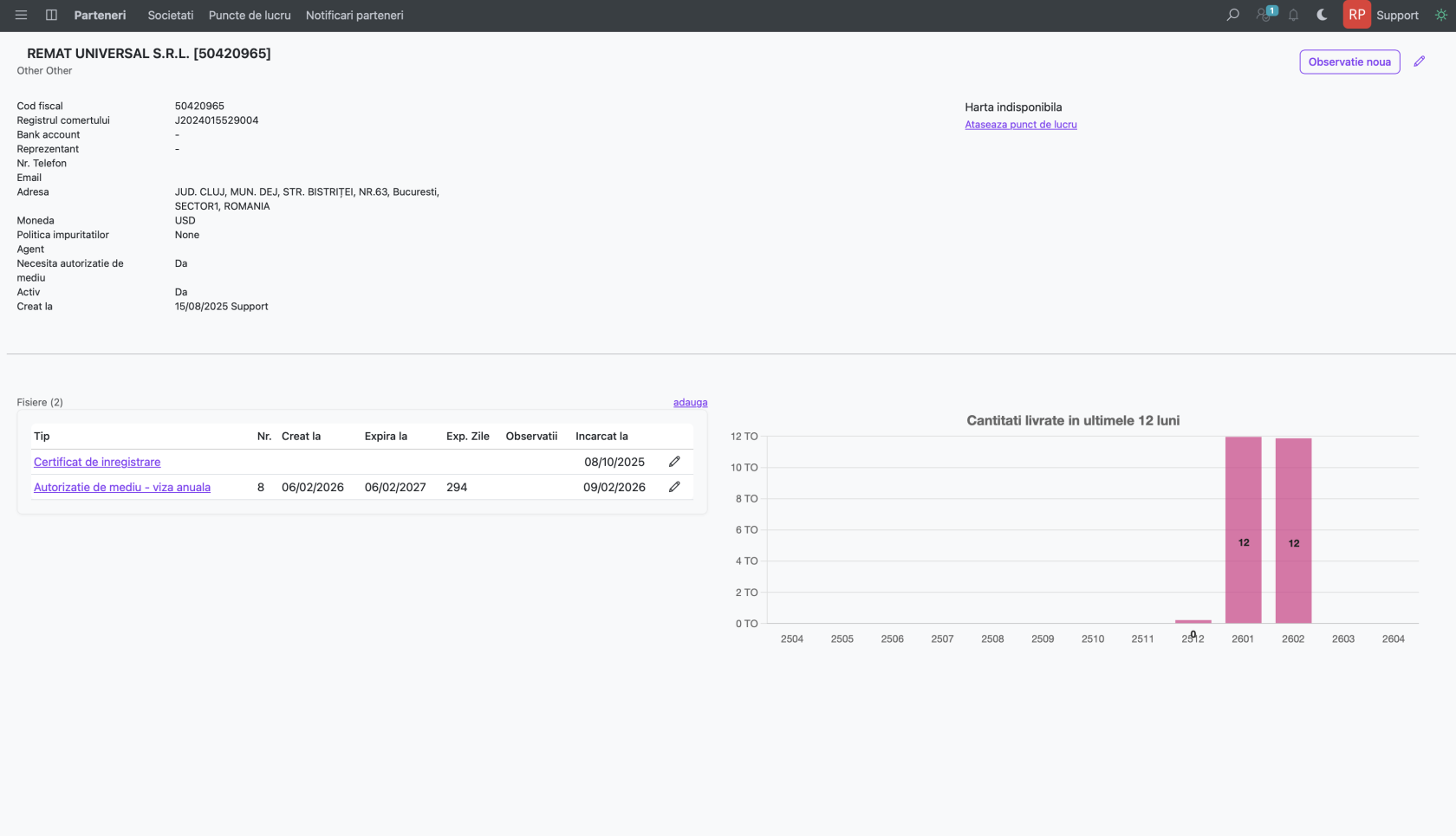Screen dimensions: 1456x836
Task: Edit the Certificat de inregistrare file row
Action: click(x=674, y=462)
